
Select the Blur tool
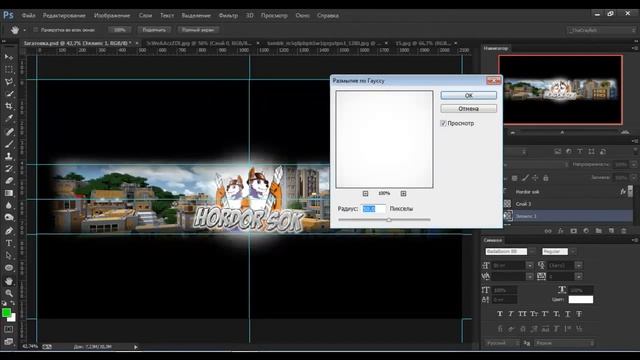[9, 205]
